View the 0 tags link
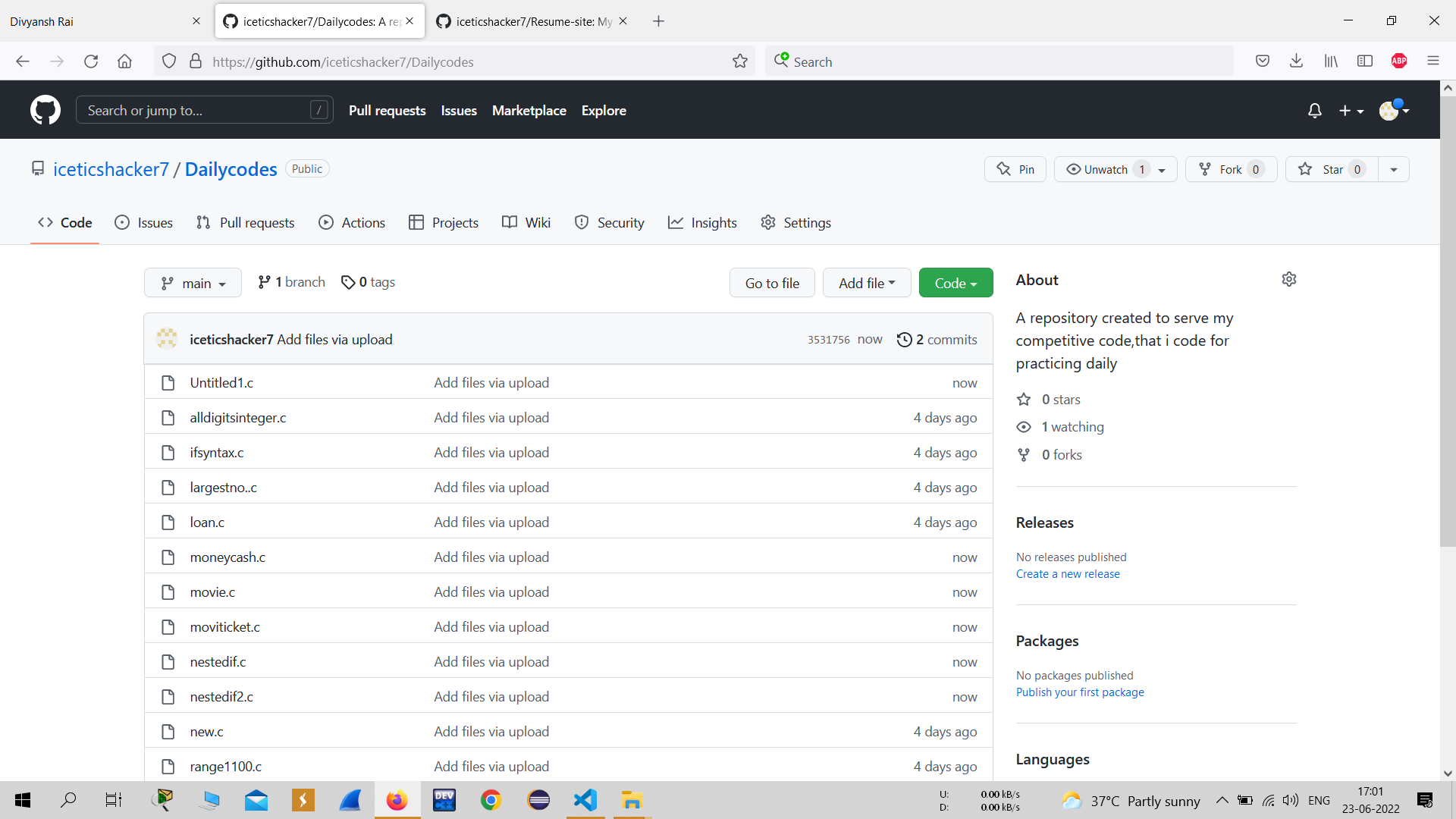 tap(369, 282)
